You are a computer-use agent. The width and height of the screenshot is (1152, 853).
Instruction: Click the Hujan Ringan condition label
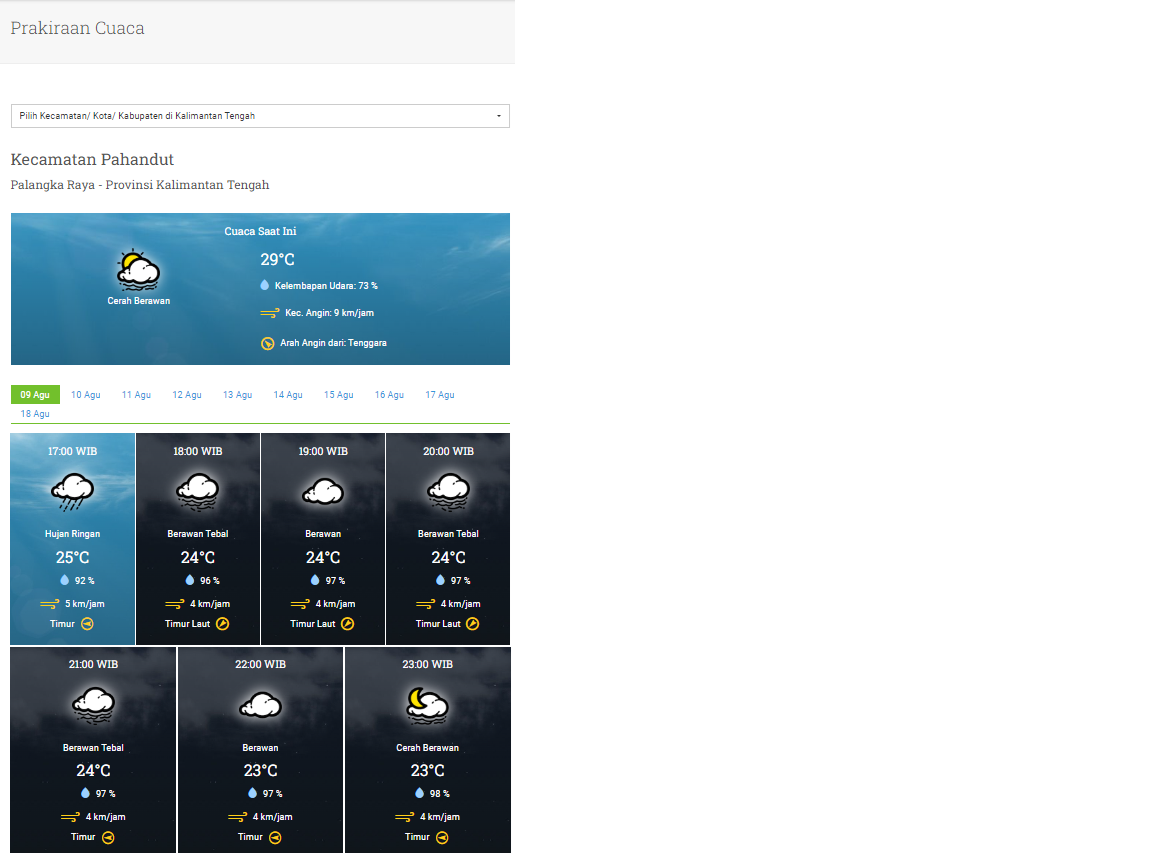click(x=72, y=534)
